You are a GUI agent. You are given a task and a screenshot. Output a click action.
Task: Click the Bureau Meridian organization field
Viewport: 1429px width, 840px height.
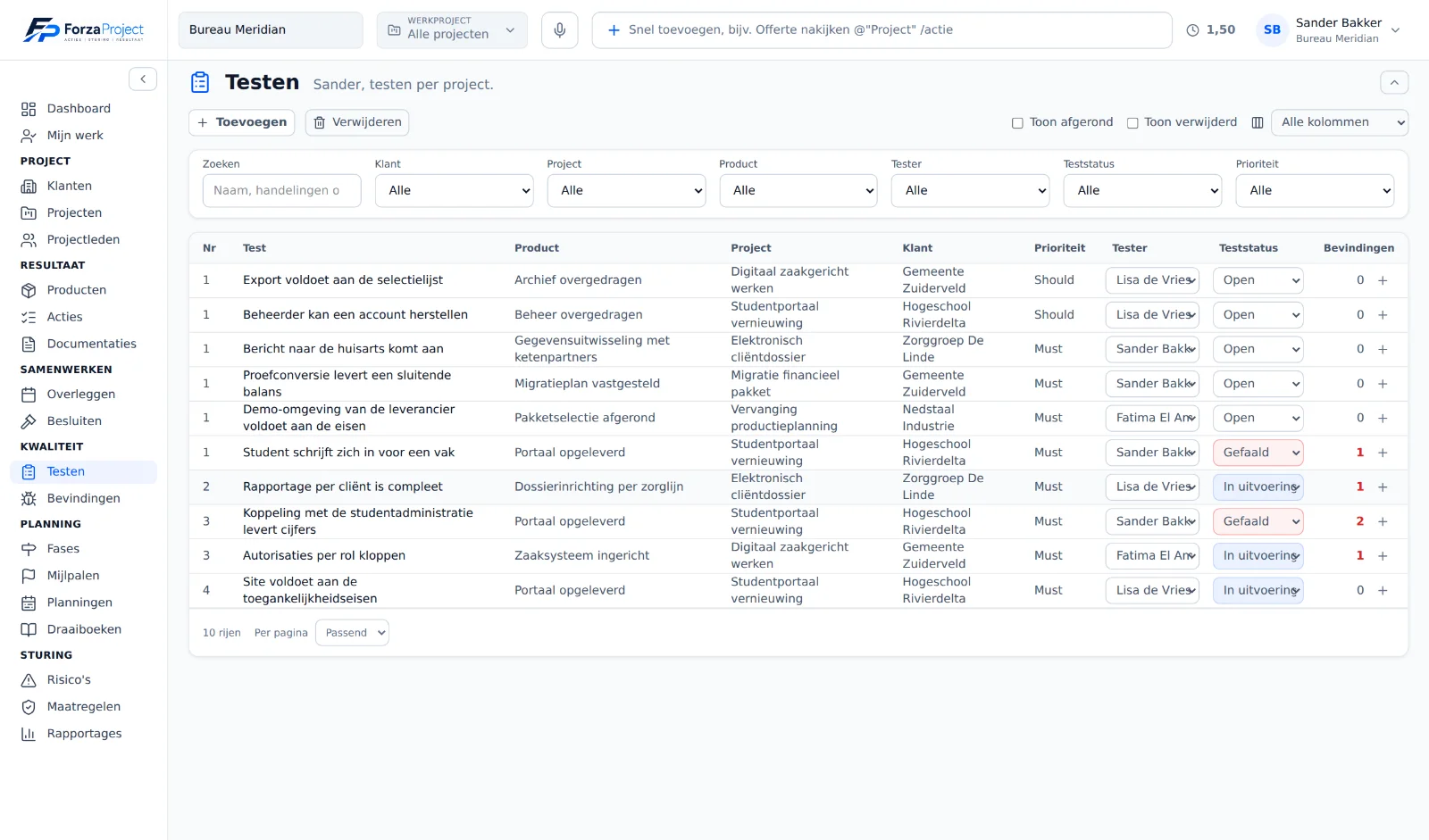pyautogui.click(x=271, y=30)
